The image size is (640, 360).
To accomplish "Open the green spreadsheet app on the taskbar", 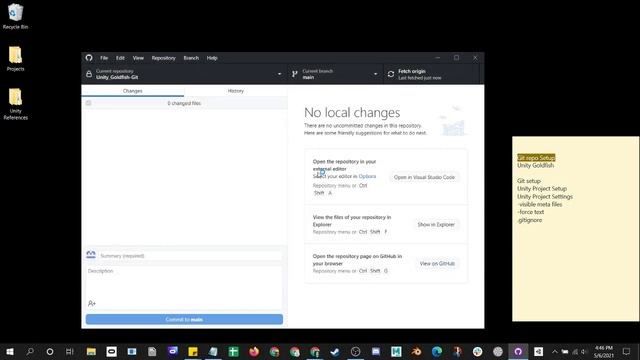I will pyautogui.click(x=233, y=351).
